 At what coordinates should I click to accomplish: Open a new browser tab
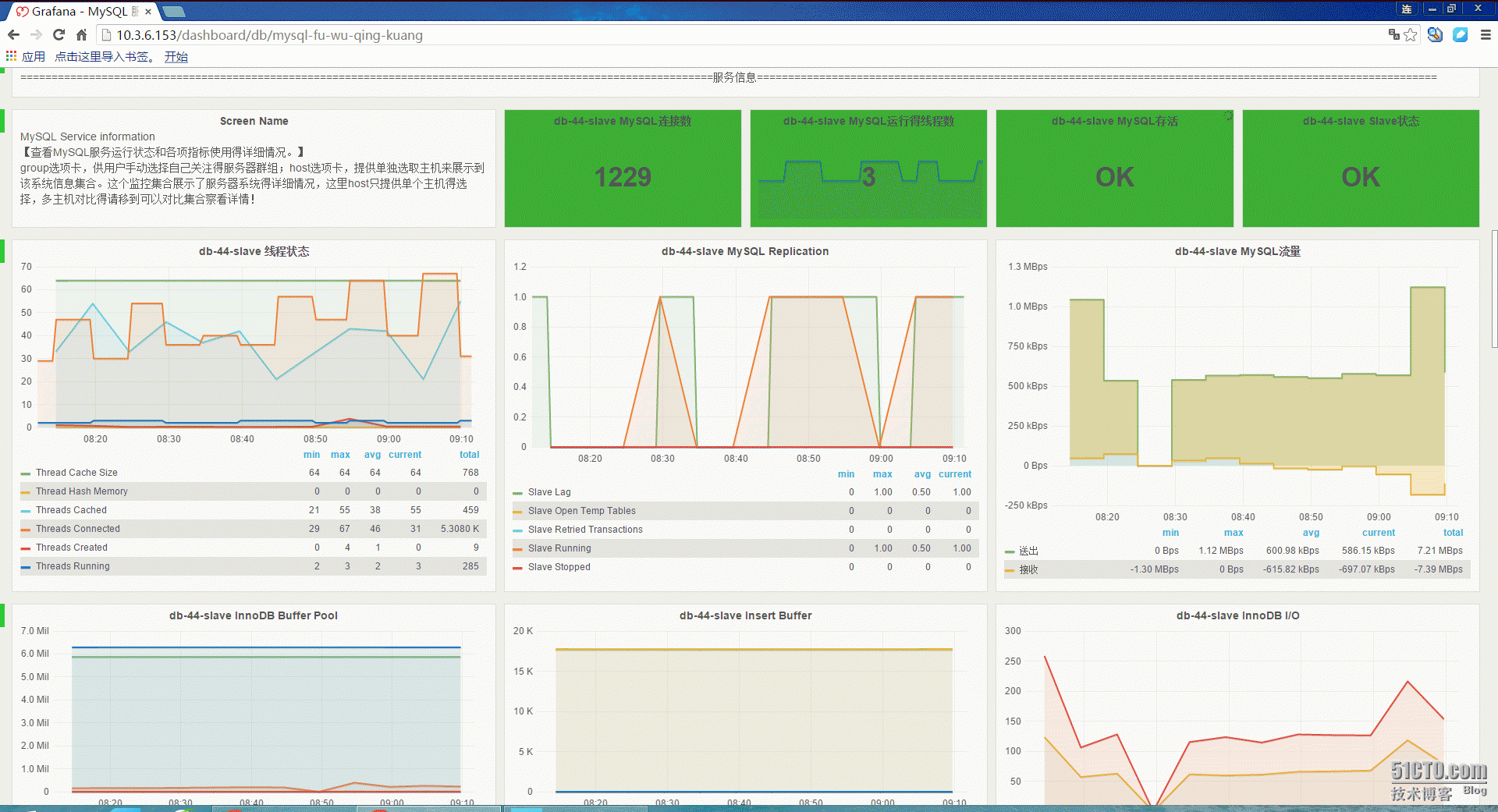173,12
